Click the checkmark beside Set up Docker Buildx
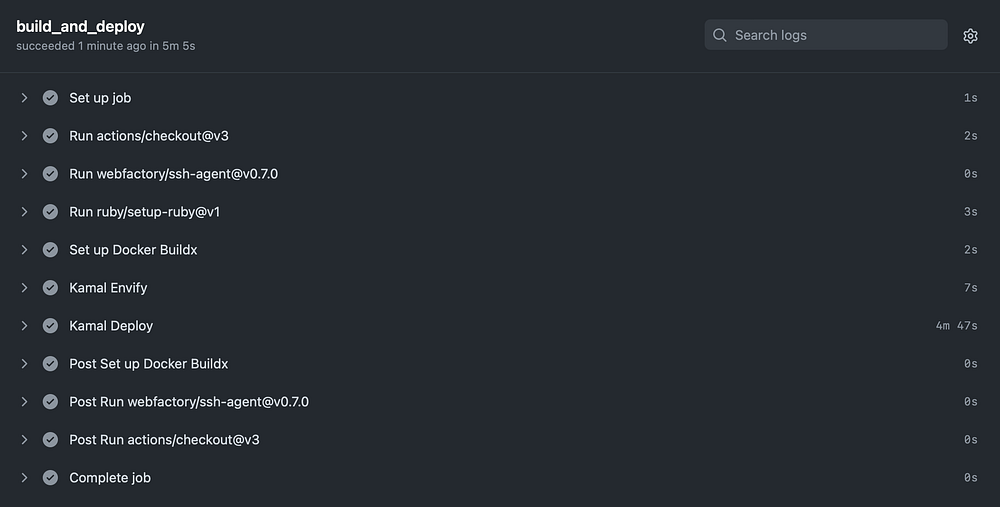The image size is (1000, 507). click(50, 250)
